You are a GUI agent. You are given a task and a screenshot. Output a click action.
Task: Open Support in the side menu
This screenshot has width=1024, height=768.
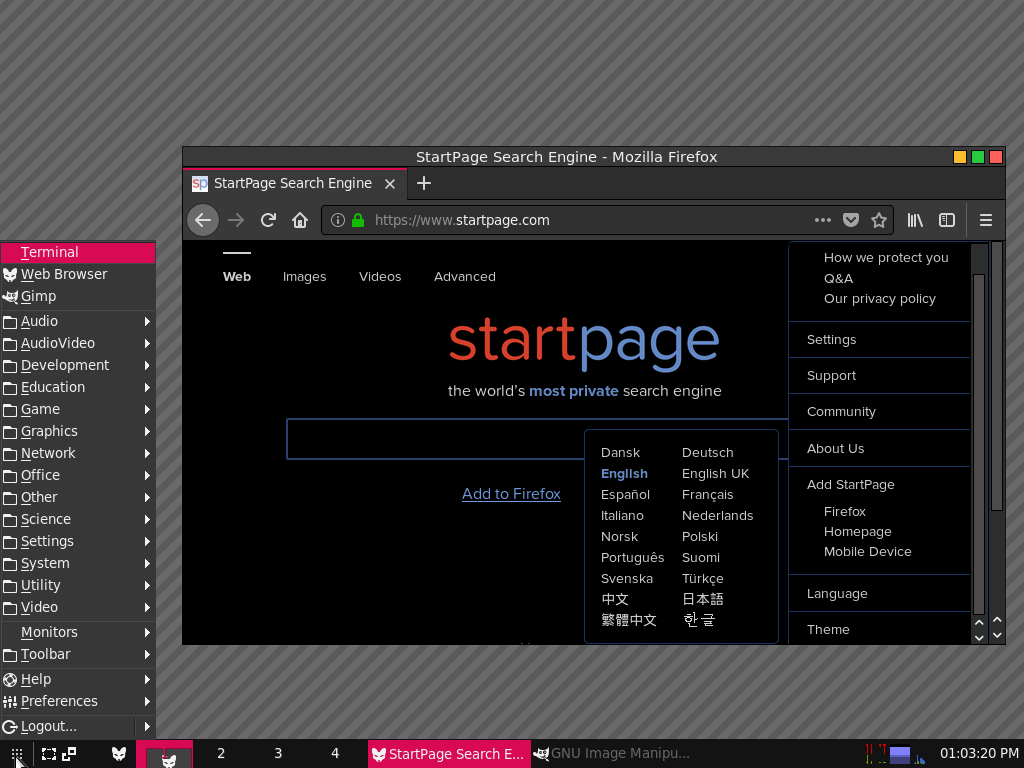(879, 376)
